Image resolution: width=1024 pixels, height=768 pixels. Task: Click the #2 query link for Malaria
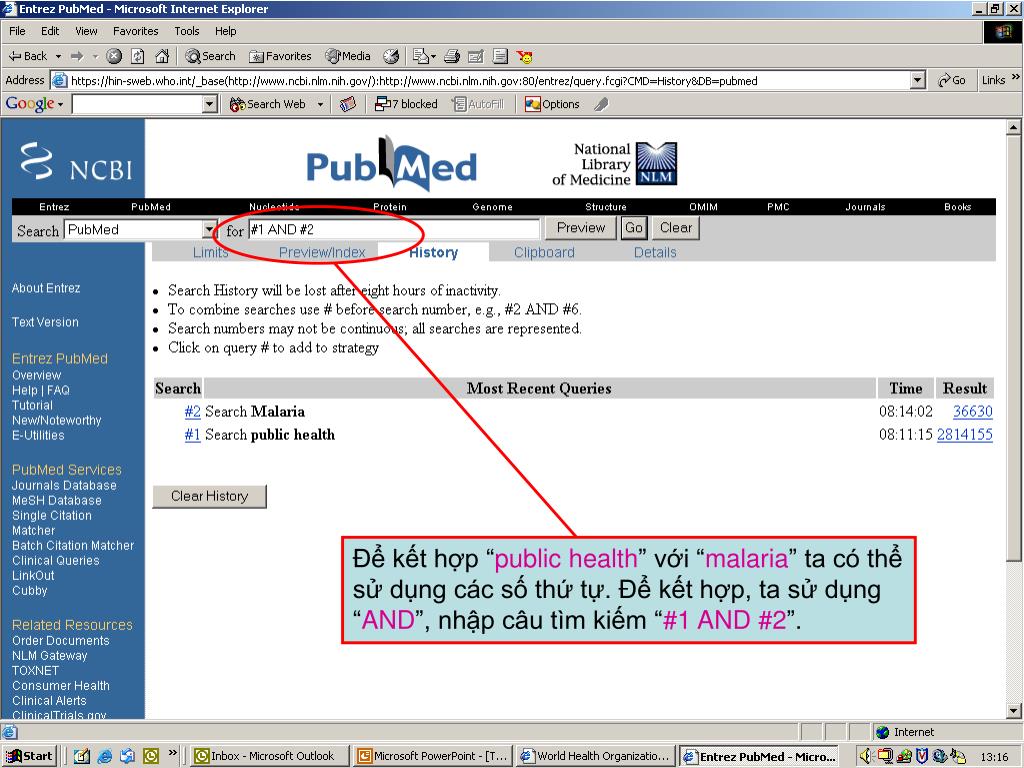pos(192,411)
